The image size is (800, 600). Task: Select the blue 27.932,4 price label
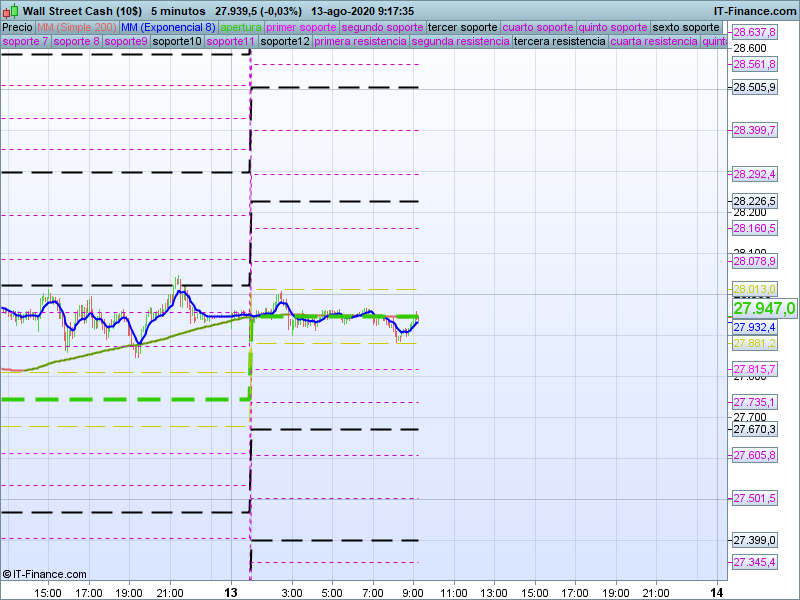754,327
